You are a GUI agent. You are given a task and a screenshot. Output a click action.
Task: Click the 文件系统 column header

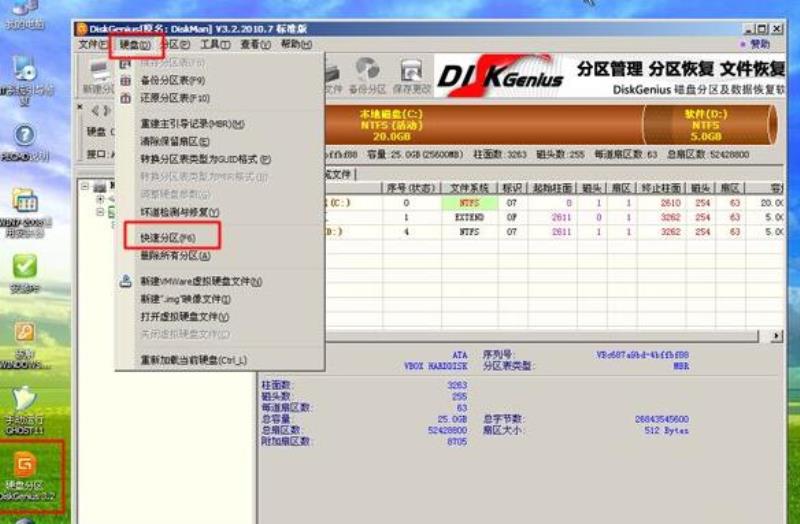tap(469, 188)
